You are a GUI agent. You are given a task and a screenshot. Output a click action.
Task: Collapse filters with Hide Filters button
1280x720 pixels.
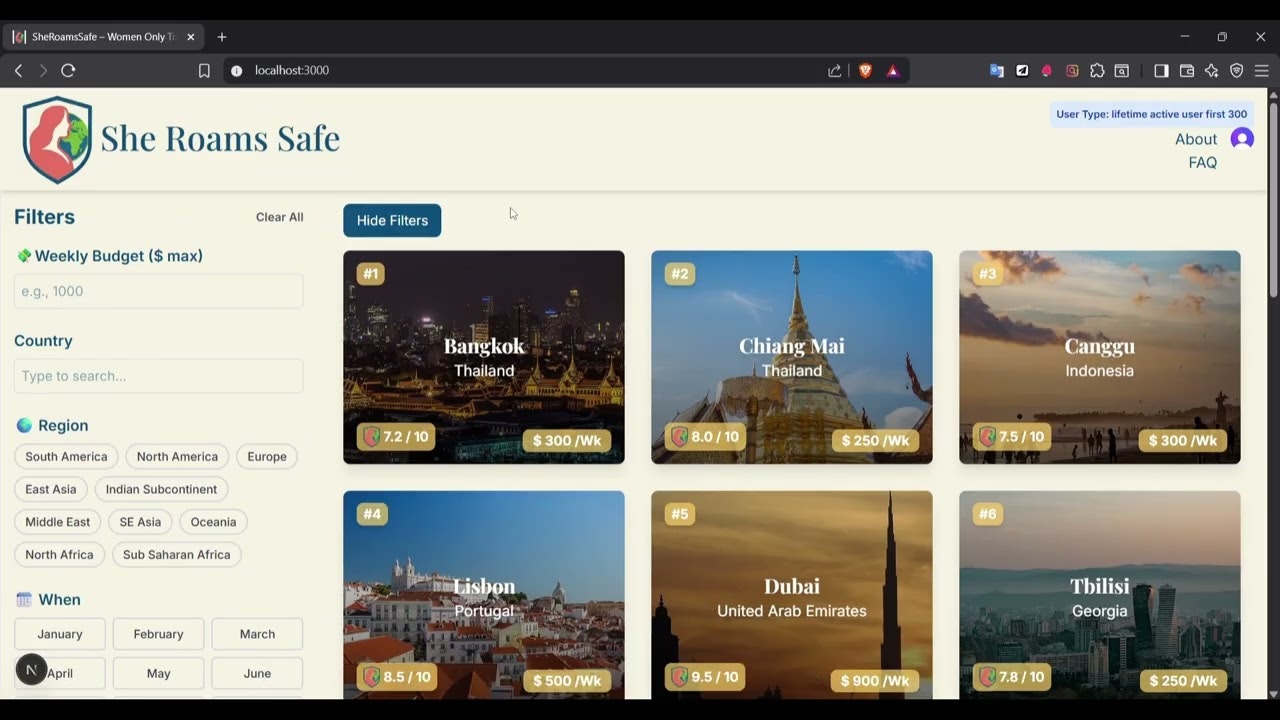pos(392,220)
